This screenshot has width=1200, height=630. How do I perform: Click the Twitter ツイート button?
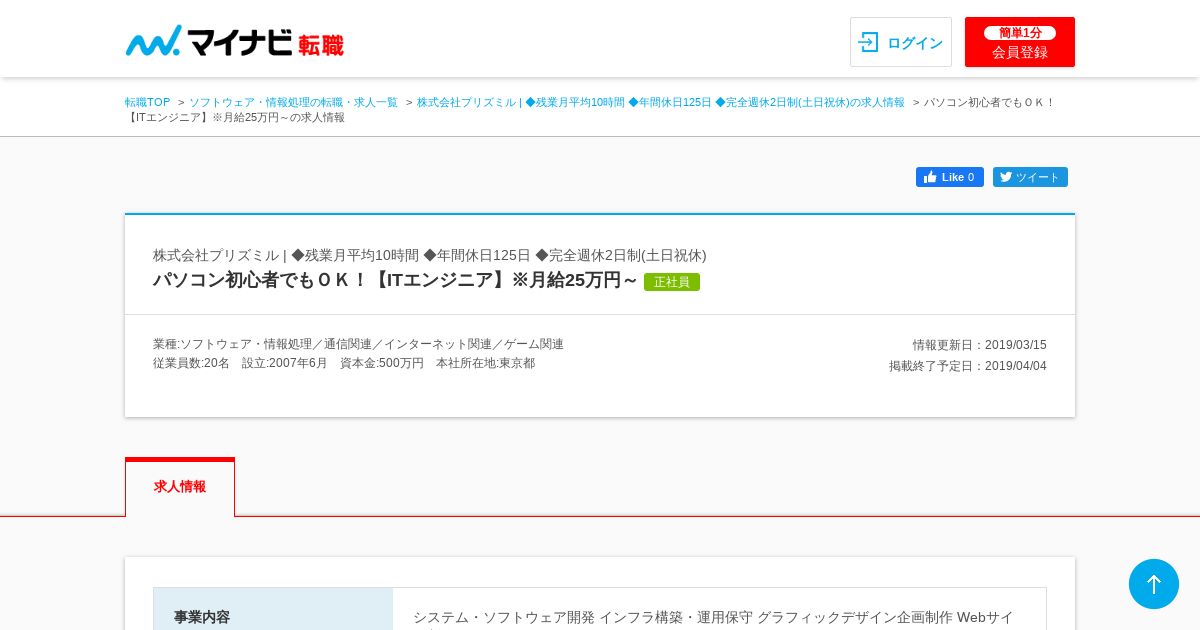click(1030, 177)
